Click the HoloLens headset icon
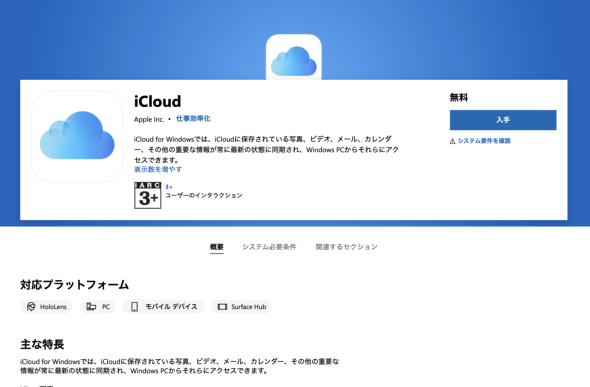Screen dimensions: 590x387 pos(31,307)
